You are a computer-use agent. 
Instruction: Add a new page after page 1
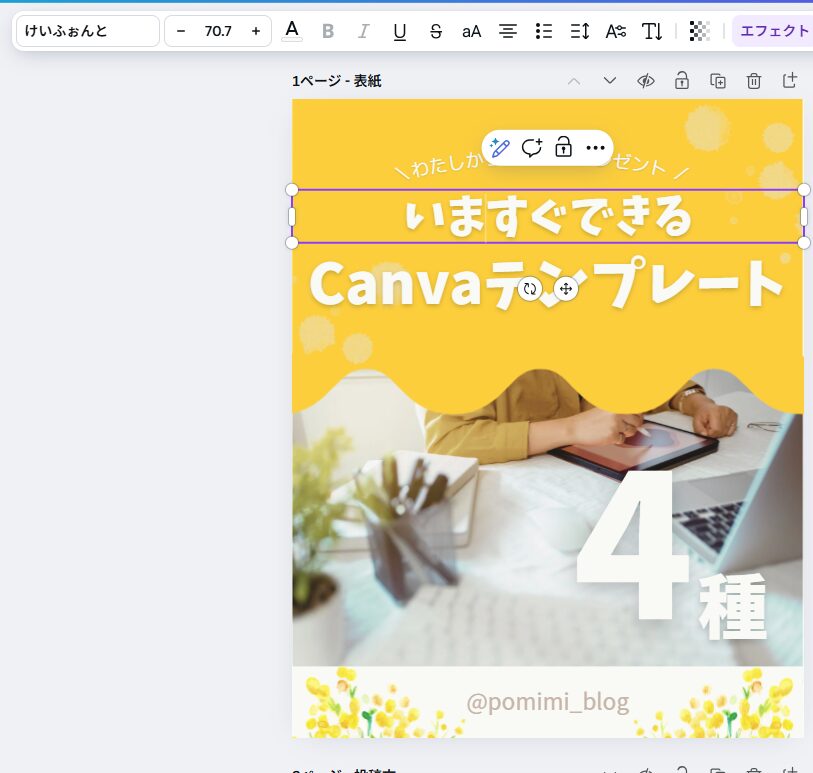(790, 81)
